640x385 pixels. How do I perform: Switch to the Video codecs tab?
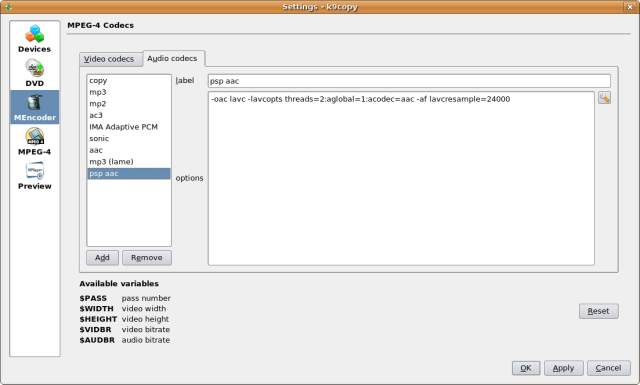(x=110, y=59)
